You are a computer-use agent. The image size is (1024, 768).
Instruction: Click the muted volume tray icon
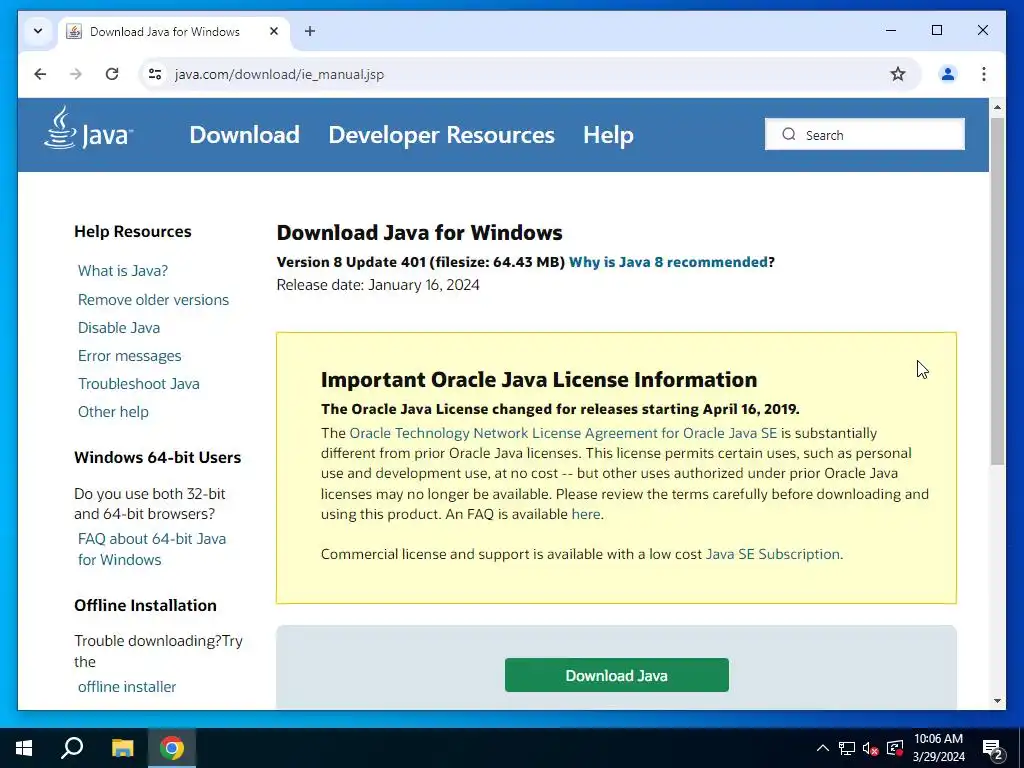click(x=871, y=748)
